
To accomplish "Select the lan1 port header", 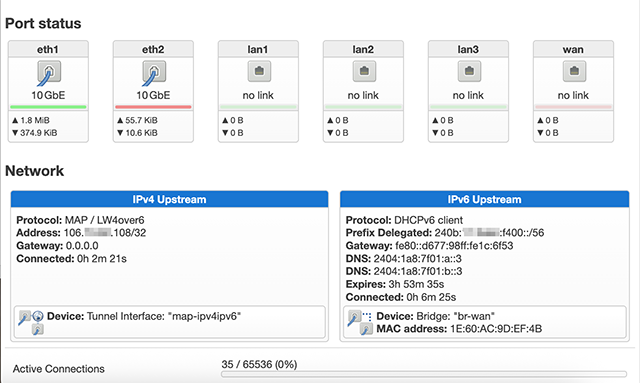I will tap(258, 49).
